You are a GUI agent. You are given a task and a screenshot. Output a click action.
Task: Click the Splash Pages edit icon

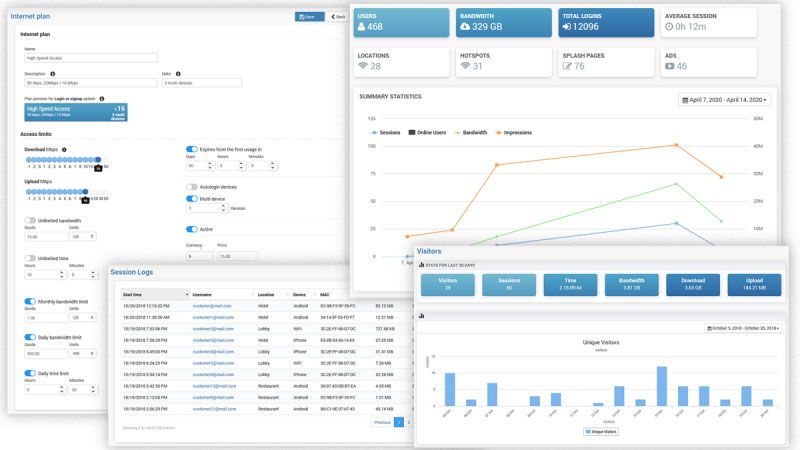pos(568,67)
